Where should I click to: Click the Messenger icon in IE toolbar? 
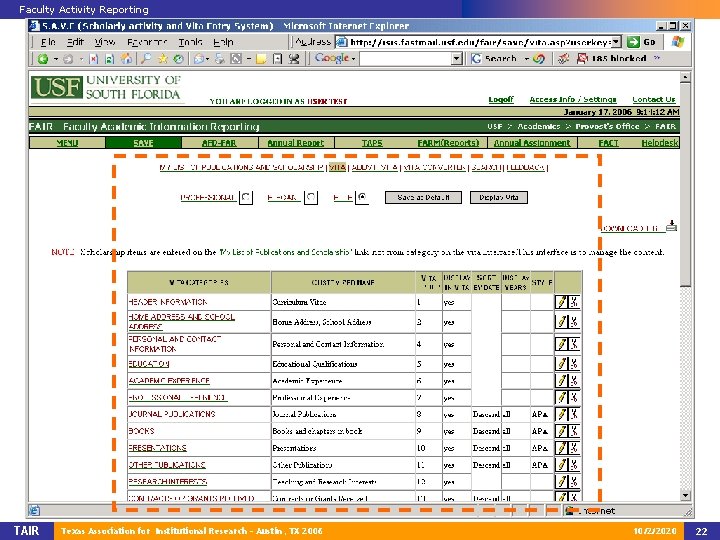point(294,59)
